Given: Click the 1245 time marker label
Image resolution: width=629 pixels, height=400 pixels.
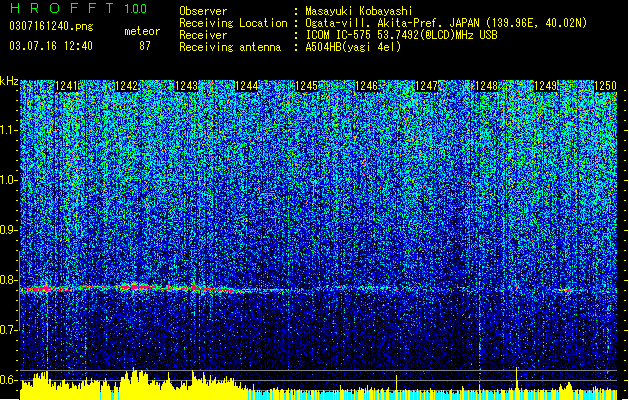Looking at the screenshot, I should [306, 86].
